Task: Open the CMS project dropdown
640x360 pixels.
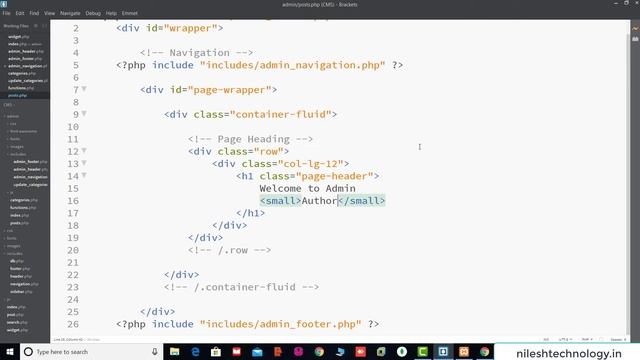Action: click(x=9, y=105)
